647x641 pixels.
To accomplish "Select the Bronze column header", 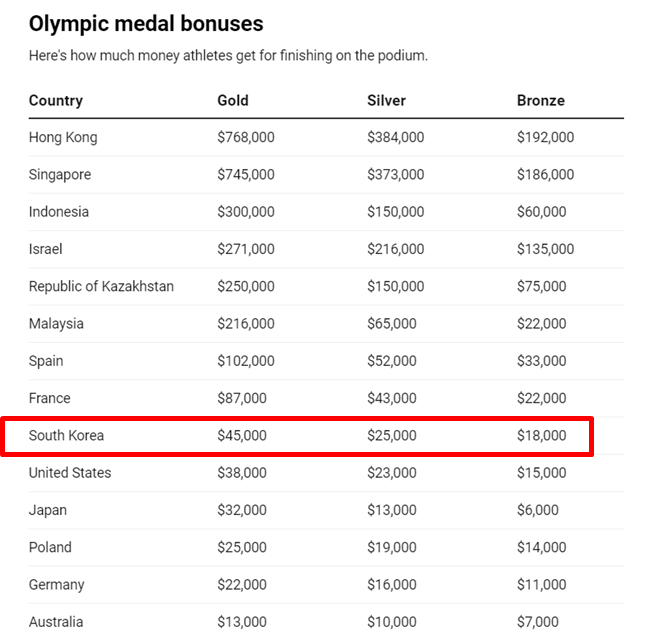I will (541, 100).
